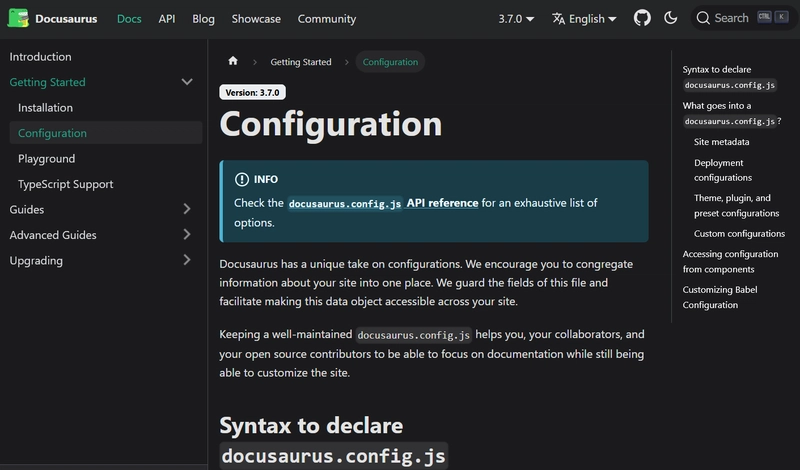Toggle dark mode with moon icon

point(670,18)
